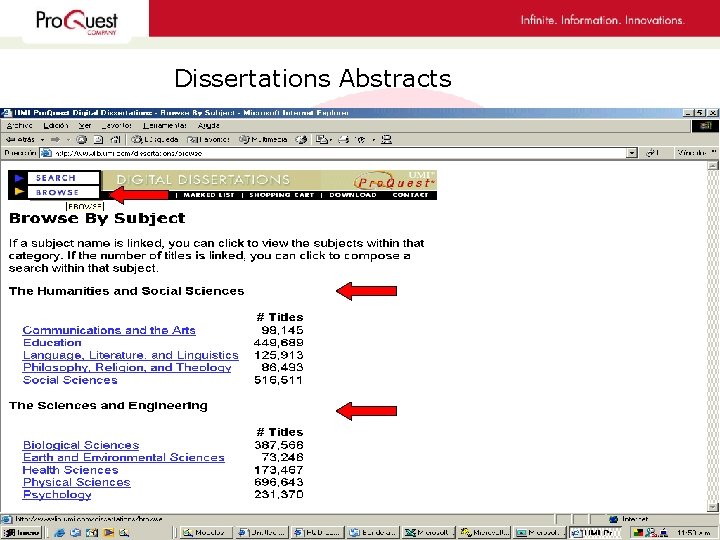This screenshot has width=720, height=540.
Task: Click the fifth quick launch icon in the taskbar
Action: 124,533
